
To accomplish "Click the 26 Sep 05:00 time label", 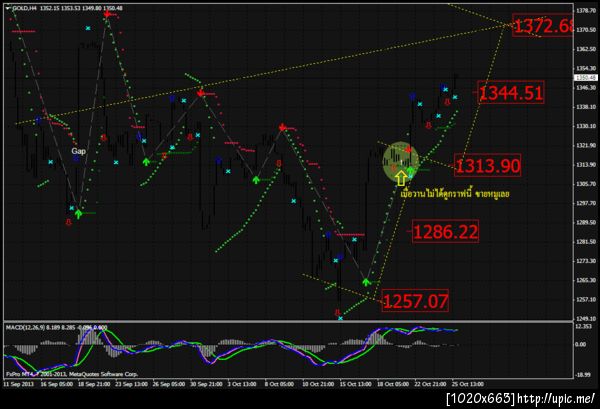I will coord(169,384).
